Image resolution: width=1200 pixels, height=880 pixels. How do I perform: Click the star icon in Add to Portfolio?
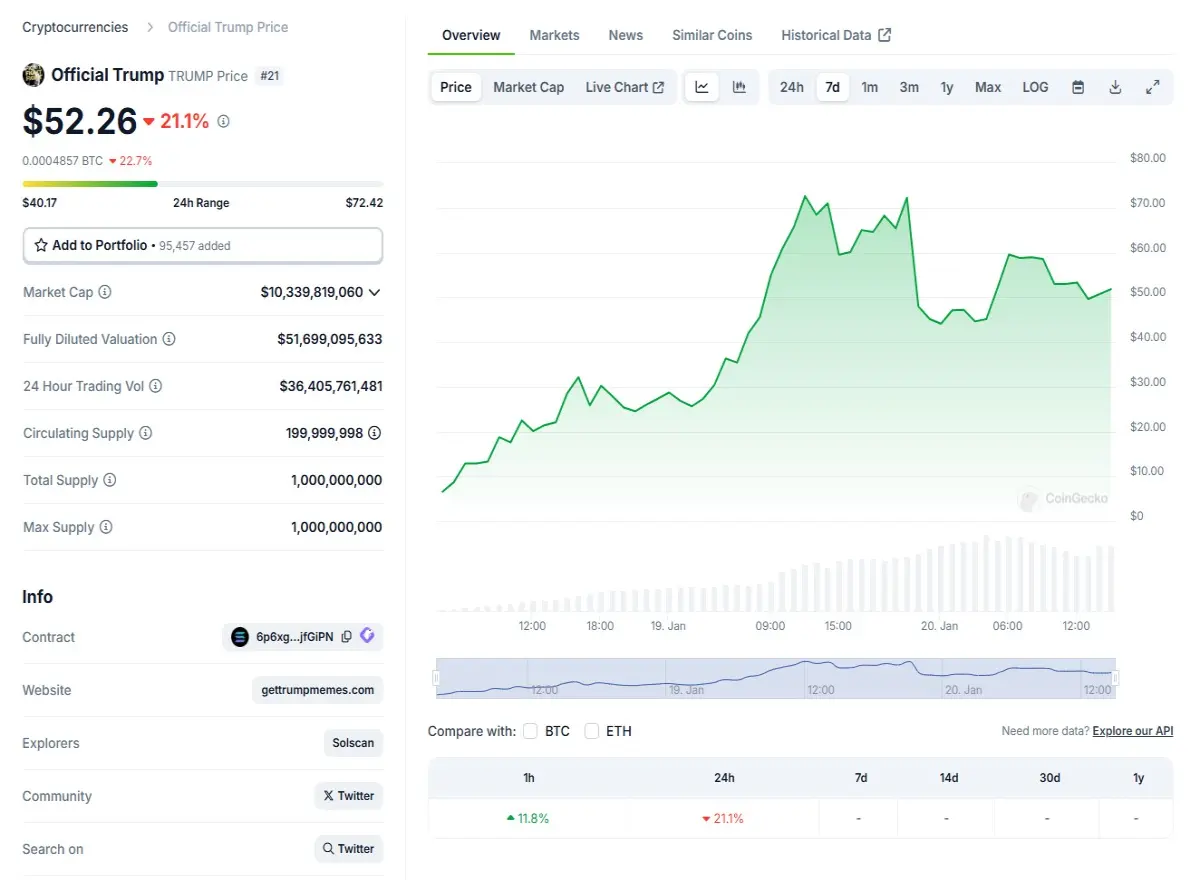coord(41,245)
